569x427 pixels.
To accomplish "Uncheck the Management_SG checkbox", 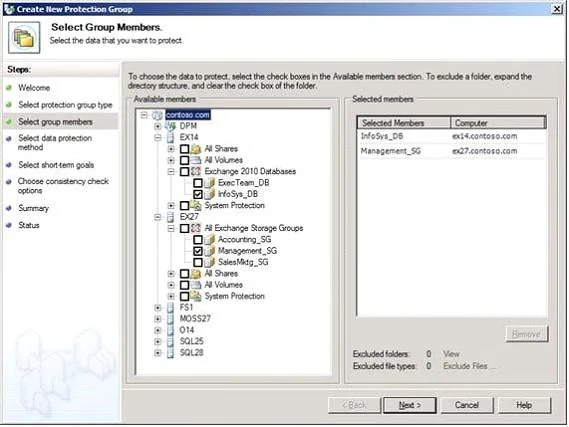I will (198, 251).
